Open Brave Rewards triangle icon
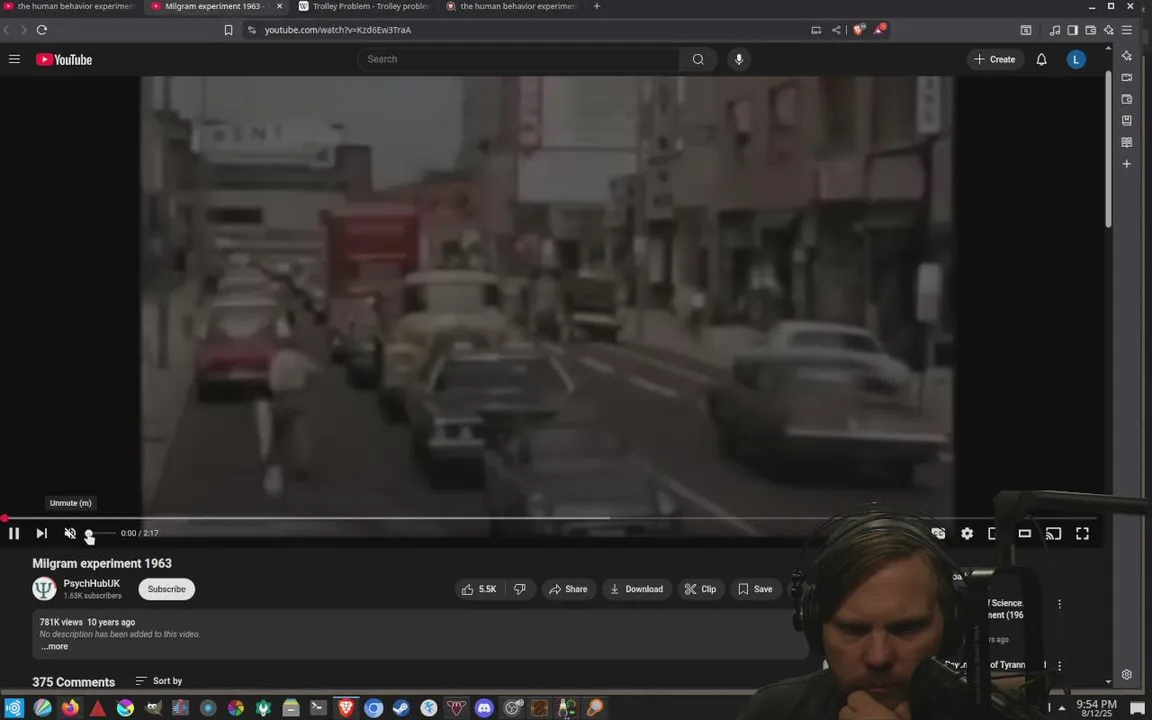Image resolution: width=1152 pixels, height=720 pixels. click(879, 29)
